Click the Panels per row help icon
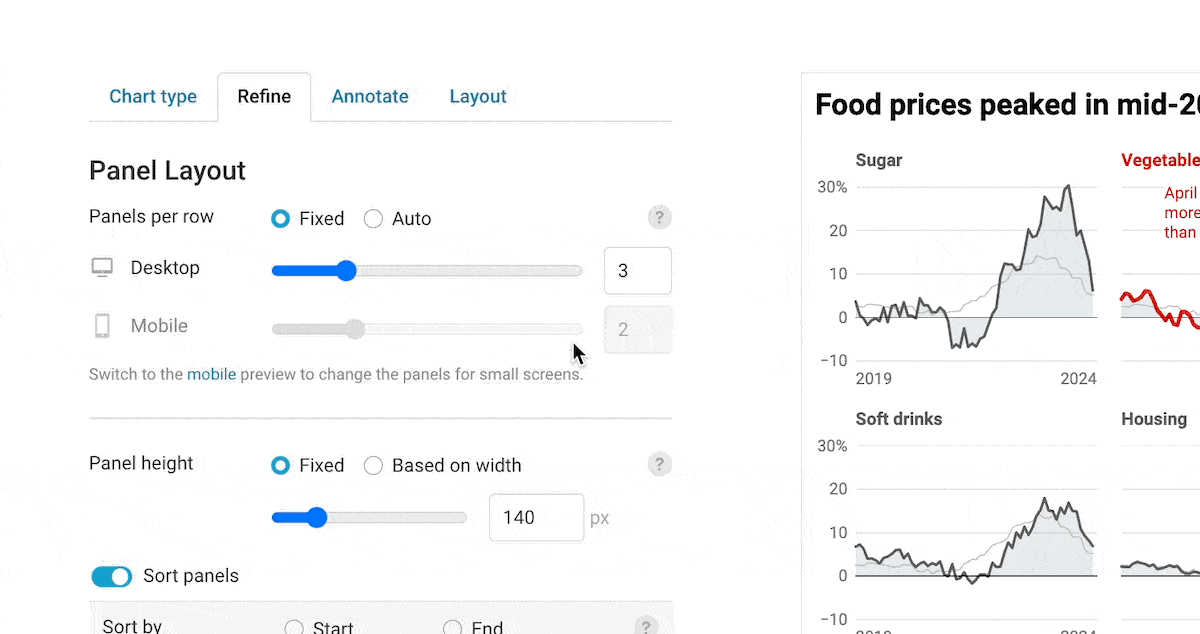1200x634 pixels. [659, 218]
